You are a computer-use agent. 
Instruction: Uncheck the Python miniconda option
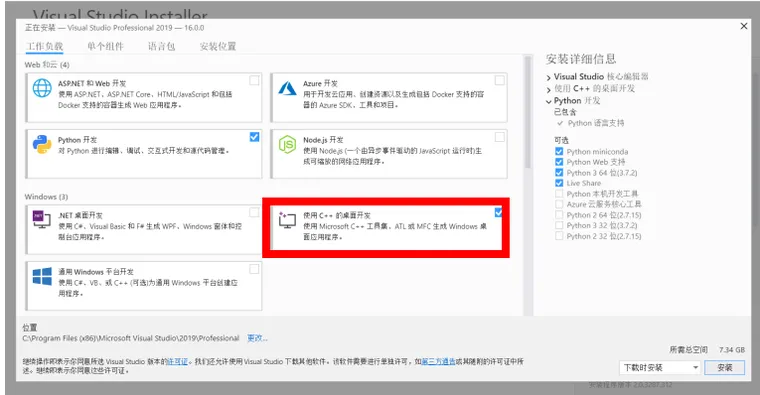tap(559, 151)
